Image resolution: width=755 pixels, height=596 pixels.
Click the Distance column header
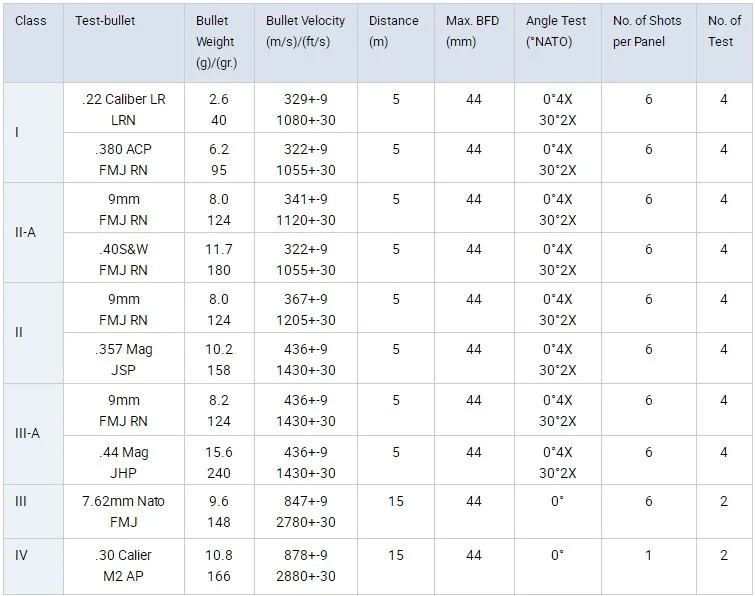(x=394, y=31)
